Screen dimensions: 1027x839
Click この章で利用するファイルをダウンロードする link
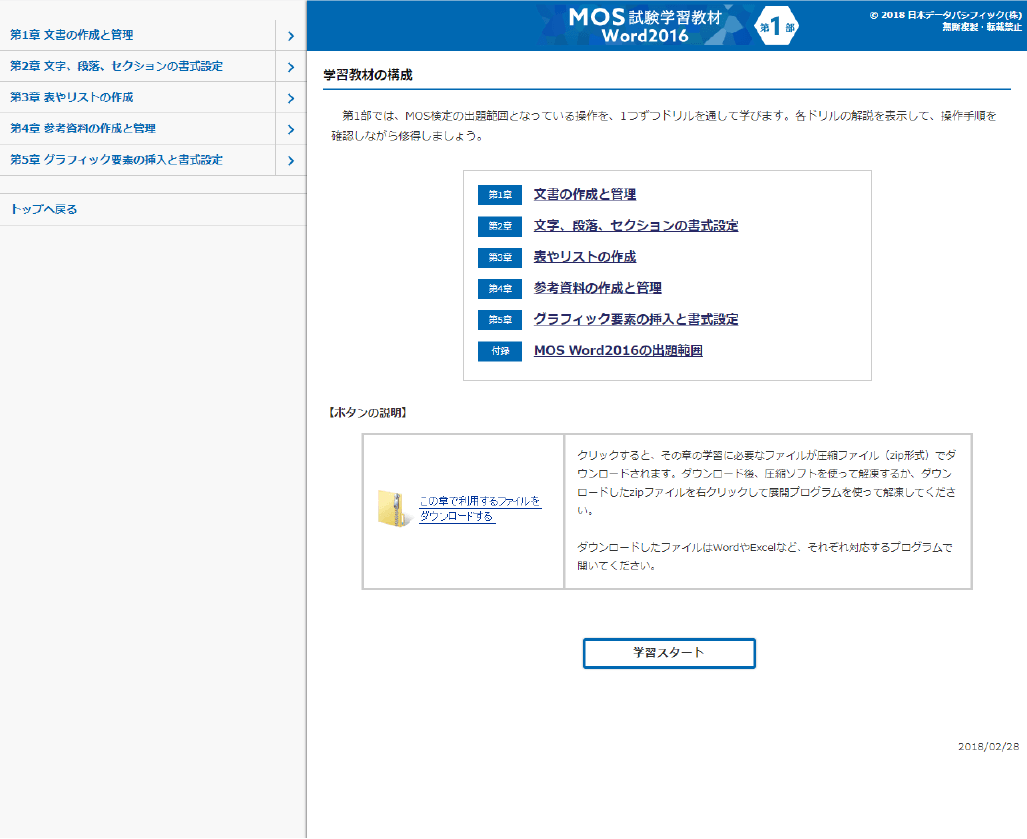click(x=480, y=509)
